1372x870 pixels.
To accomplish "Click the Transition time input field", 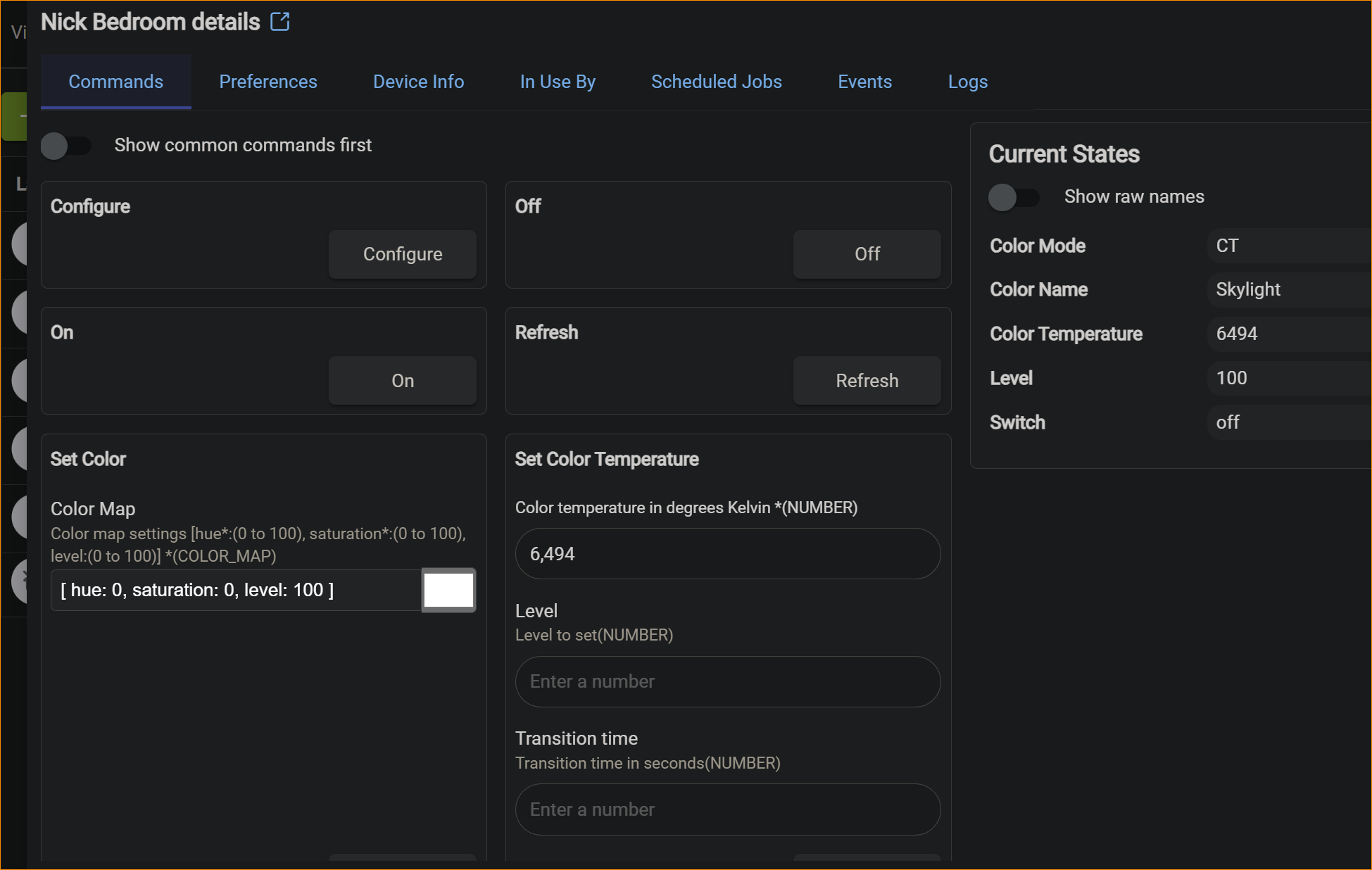I will (x=727, y=809).
